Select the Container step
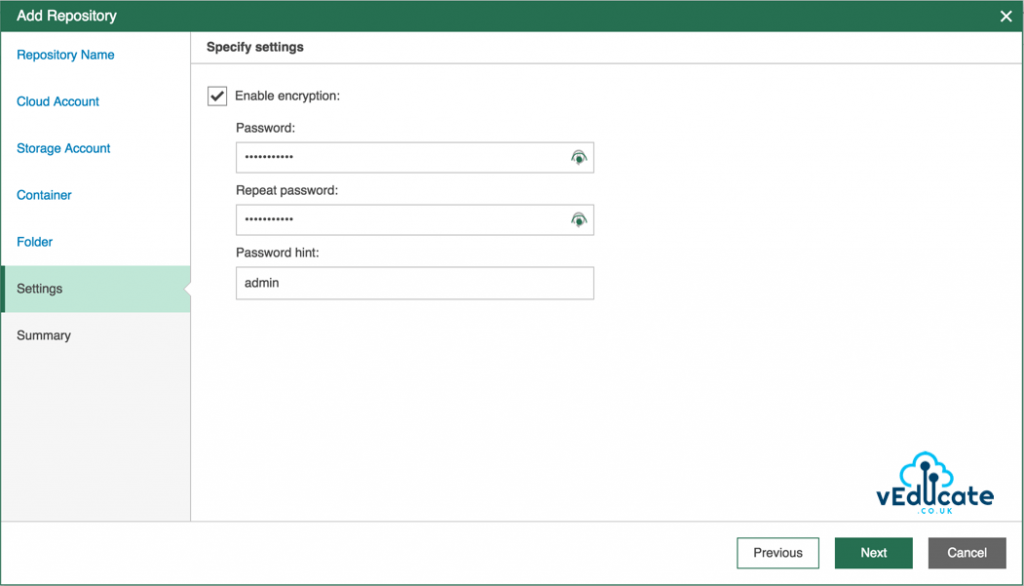Image resolution: width=1024 pixels, height=586 pixels. click(x=44, y=195)
